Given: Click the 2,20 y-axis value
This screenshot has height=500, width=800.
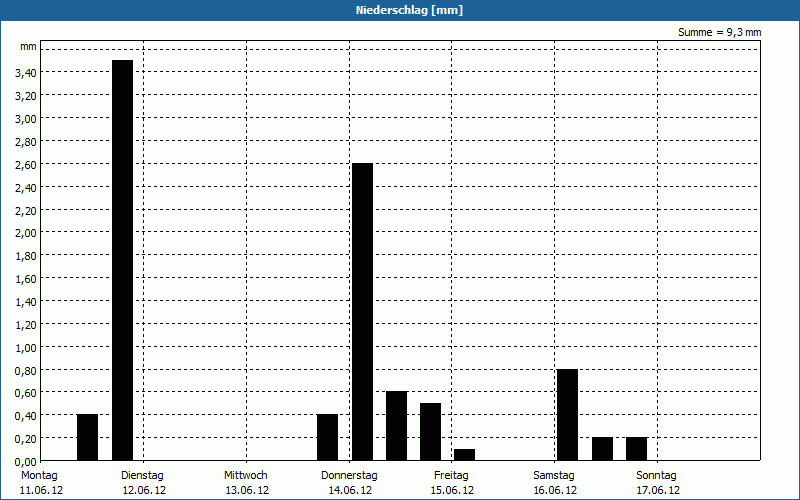Looking at the screenshot, I should point(26,211).
